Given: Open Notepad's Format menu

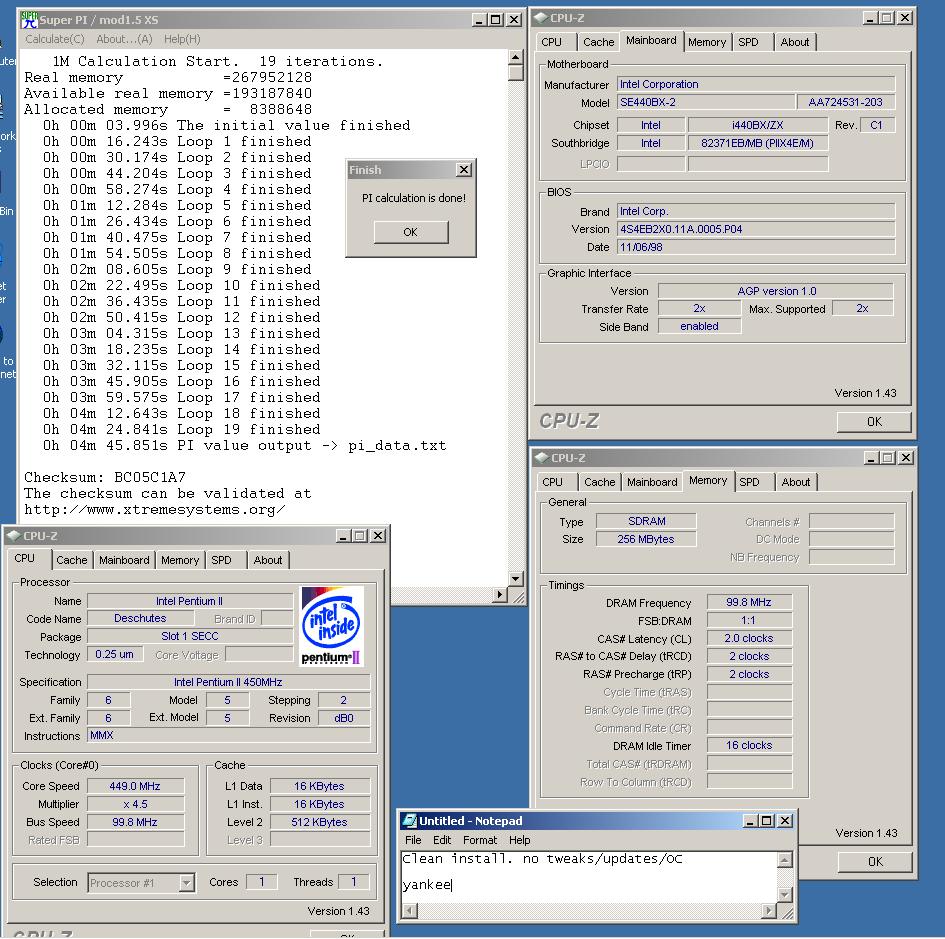Looking at the screenshot, I should point(480,840).
